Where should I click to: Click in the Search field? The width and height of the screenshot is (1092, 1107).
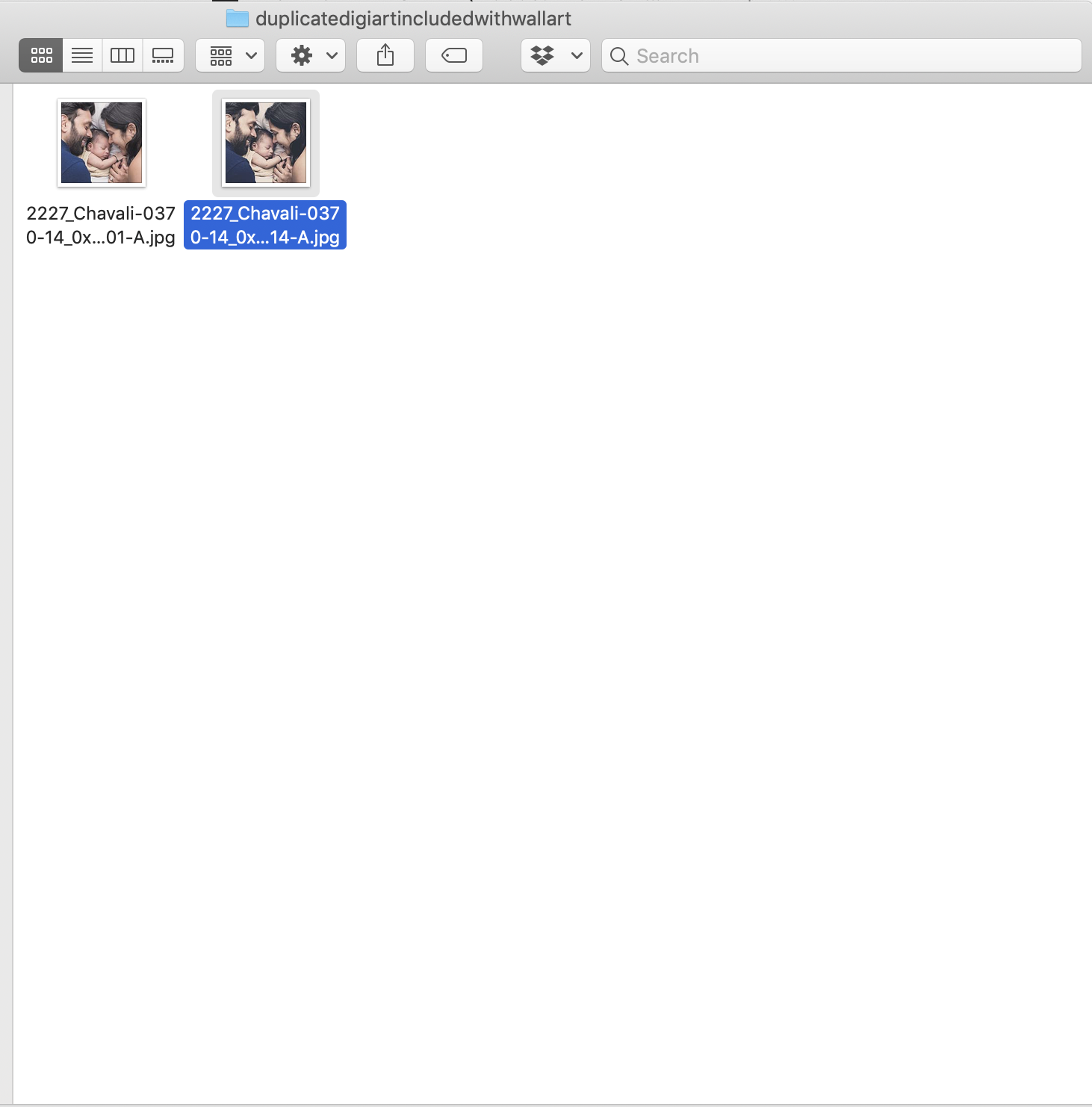(842, 55)
